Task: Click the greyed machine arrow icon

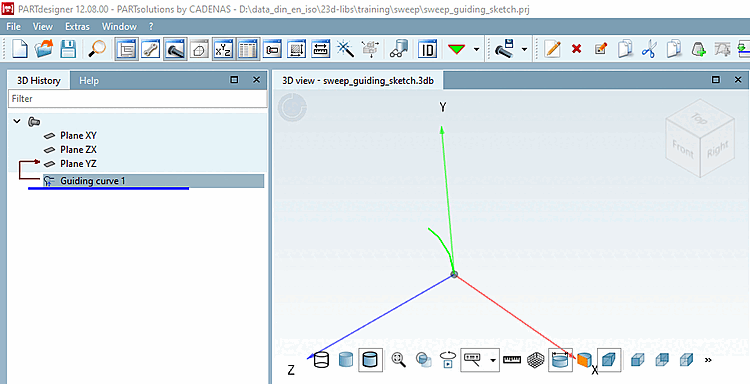Action: click(370, 49)
